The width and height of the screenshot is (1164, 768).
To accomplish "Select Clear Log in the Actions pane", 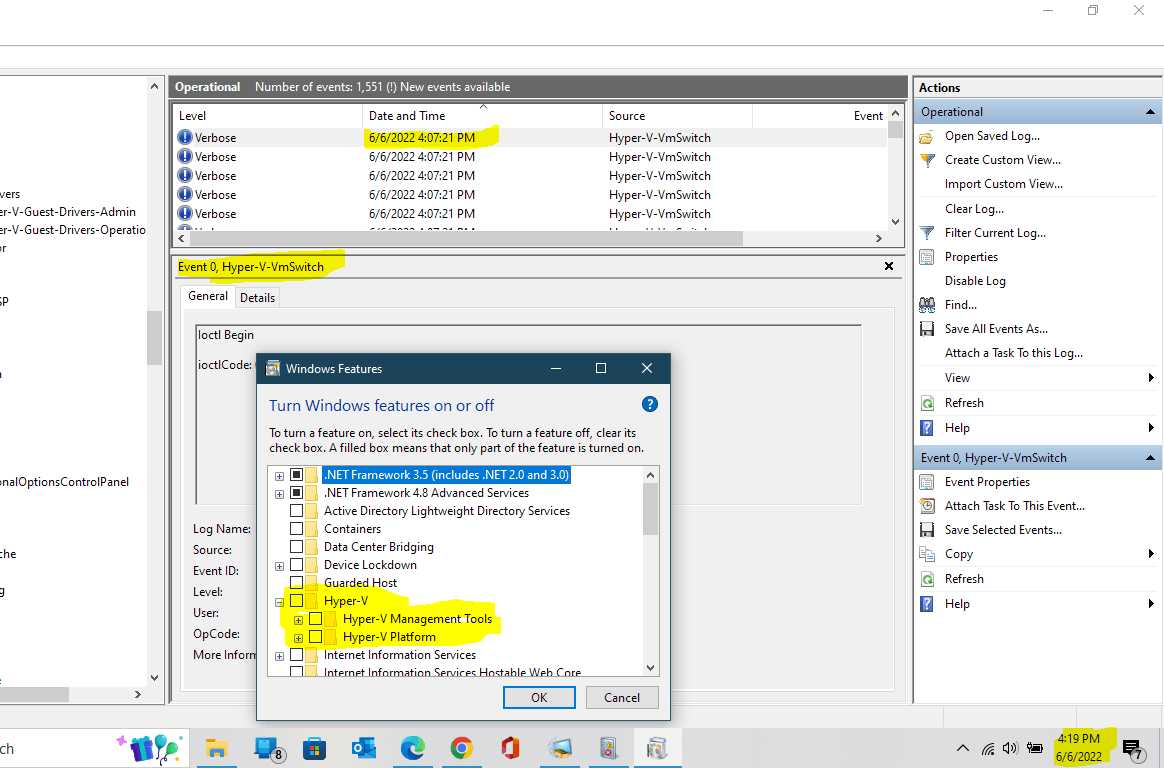I will pos(974,209).
